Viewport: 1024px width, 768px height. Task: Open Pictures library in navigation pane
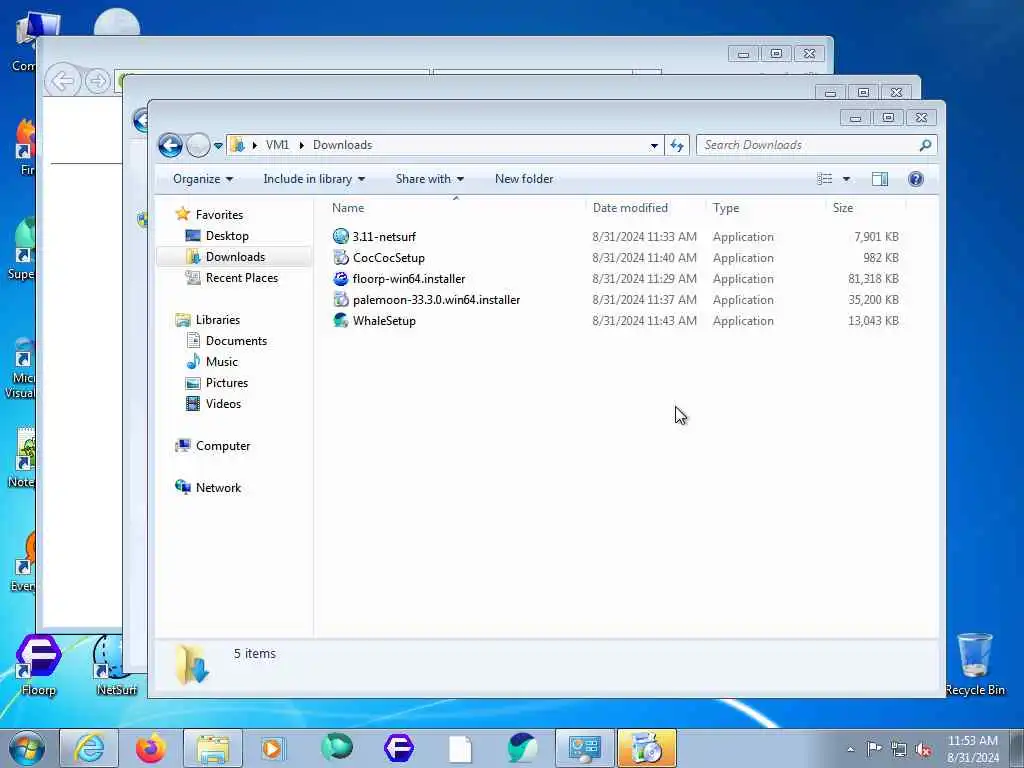(227, 382)
